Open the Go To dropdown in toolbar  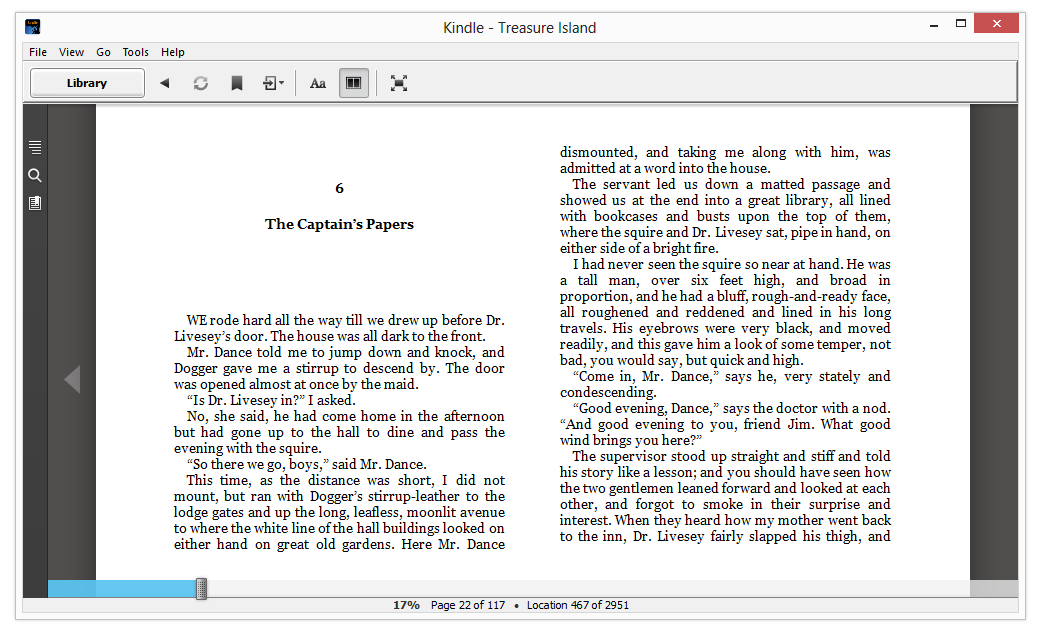pyautogui.click(x=273, y=83)
